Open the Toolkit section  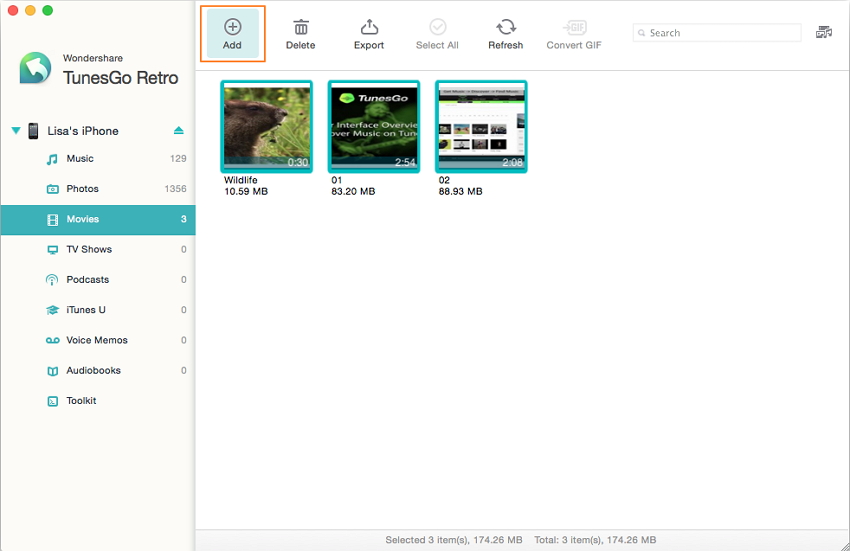(x=81, y=401)
